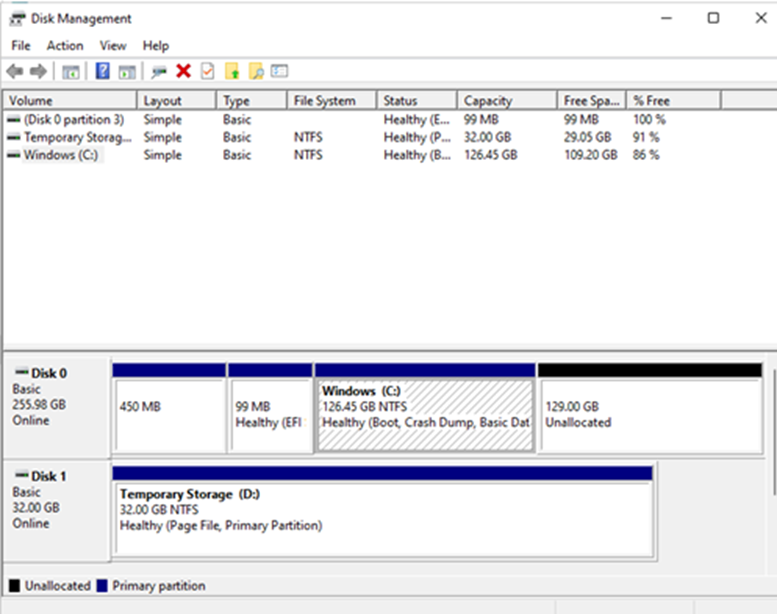The width and height of the screenshot is (777, 614).
Task: Click the Disk Management title bar icon
Action: [x=17, y=19]
